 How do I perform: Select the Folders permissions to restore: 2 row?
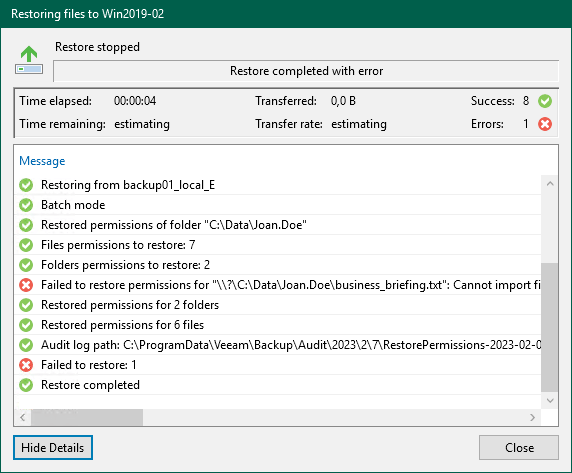tap(278, 265)
